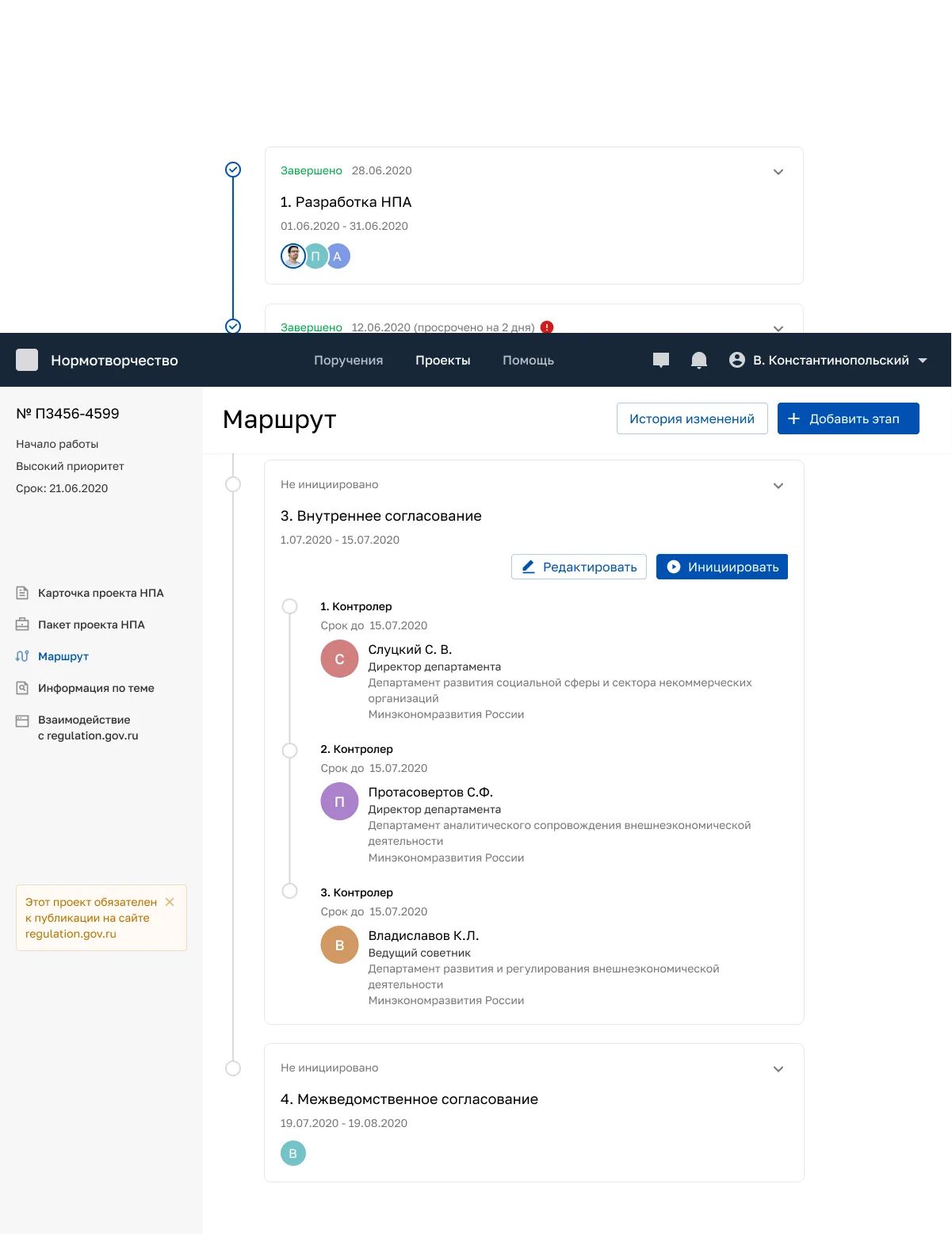This screenshot has width=952, height=1234.
Task: Click the user account avatar icon
Action: (x=737, y=360)
